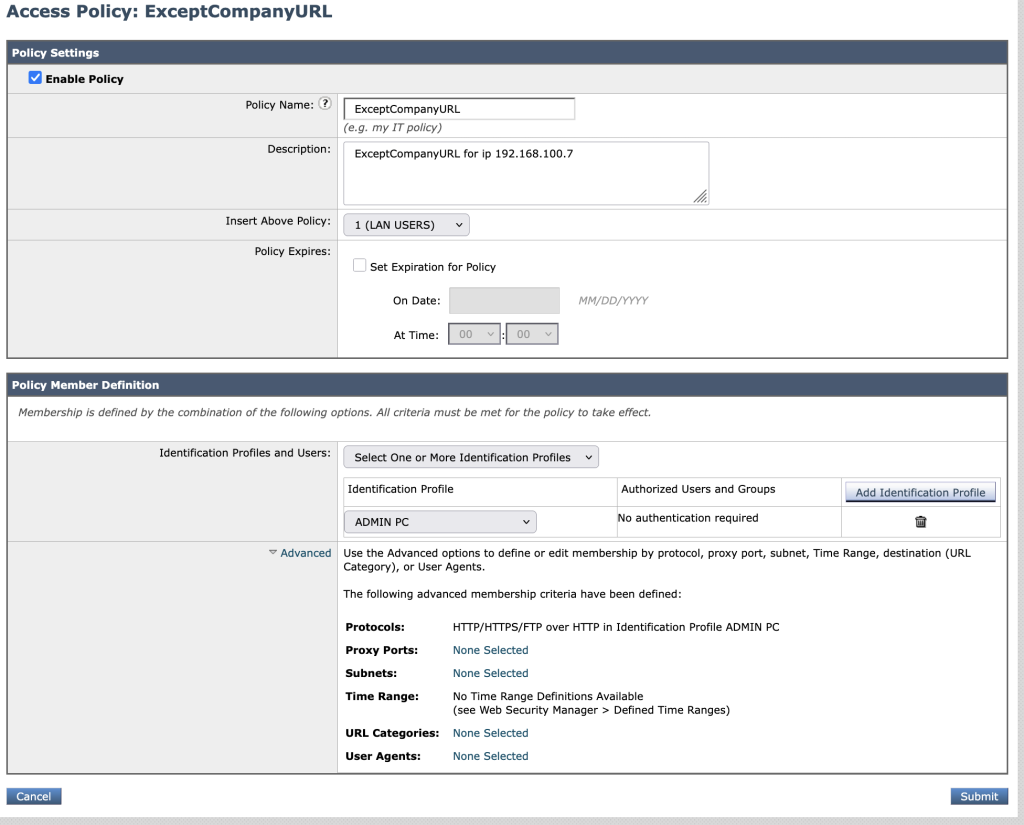1024x825 pixels.
Task: Click the Add Identification Profile button
Action: pyautogui.click(x=920, y=493)
